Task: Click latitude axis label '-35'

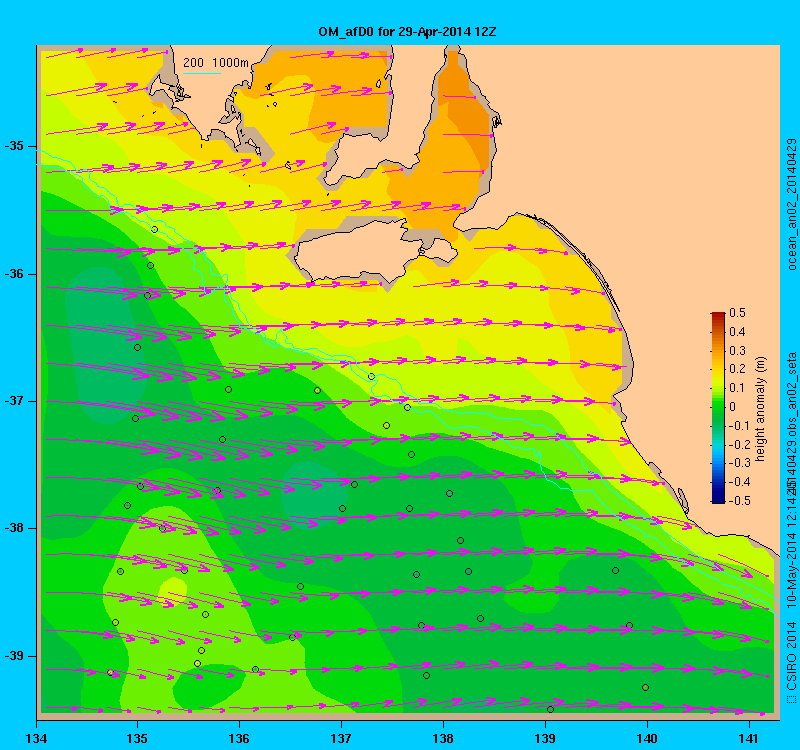Action: tap(14, 146)
